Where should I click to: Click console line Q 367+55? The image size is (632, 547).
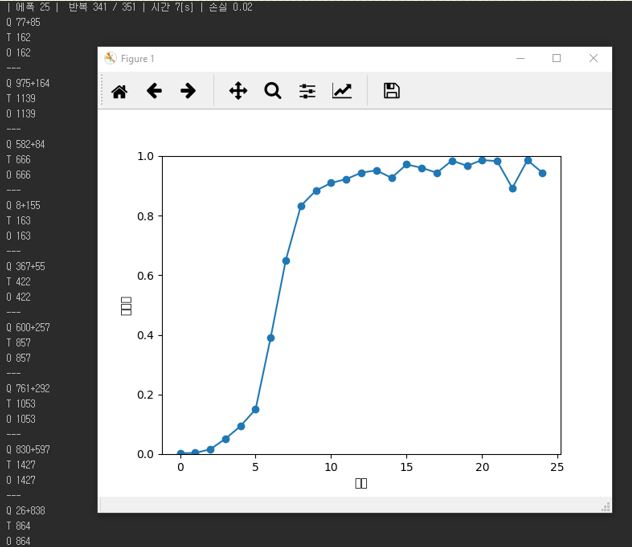coord(25,266)
